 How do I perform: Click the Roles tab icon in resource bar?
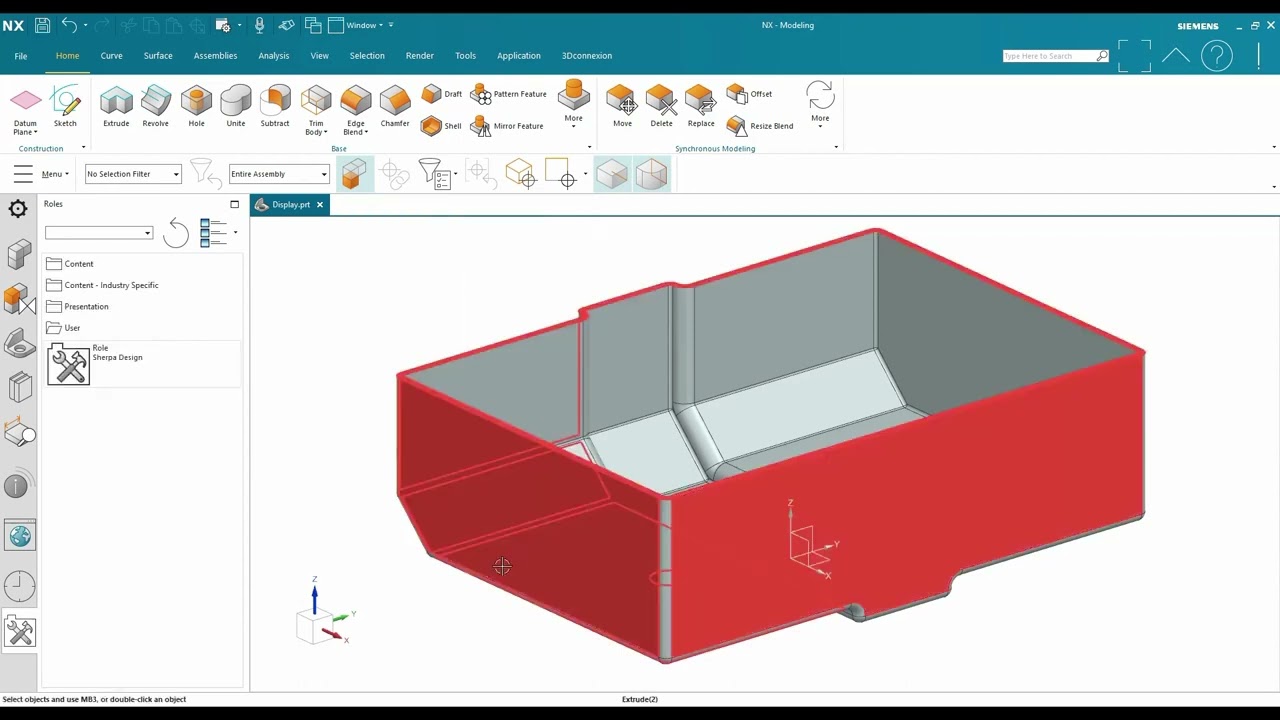tap(19, 632)
